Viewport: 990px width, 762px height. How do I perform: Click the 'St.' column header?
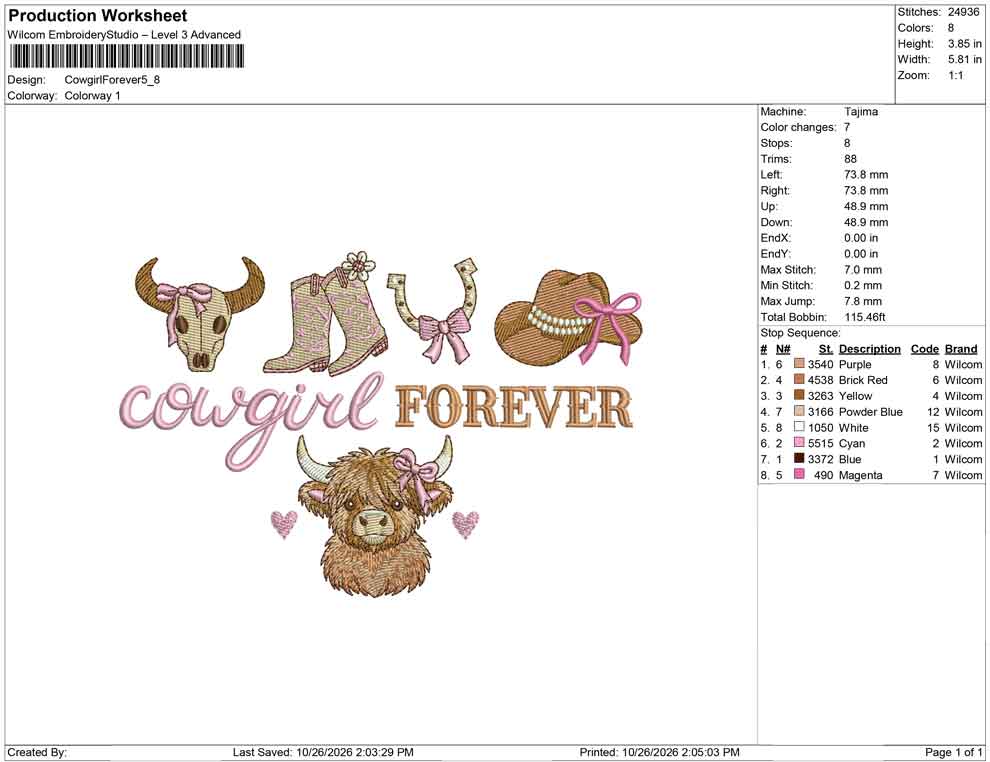tap(826, 348)
